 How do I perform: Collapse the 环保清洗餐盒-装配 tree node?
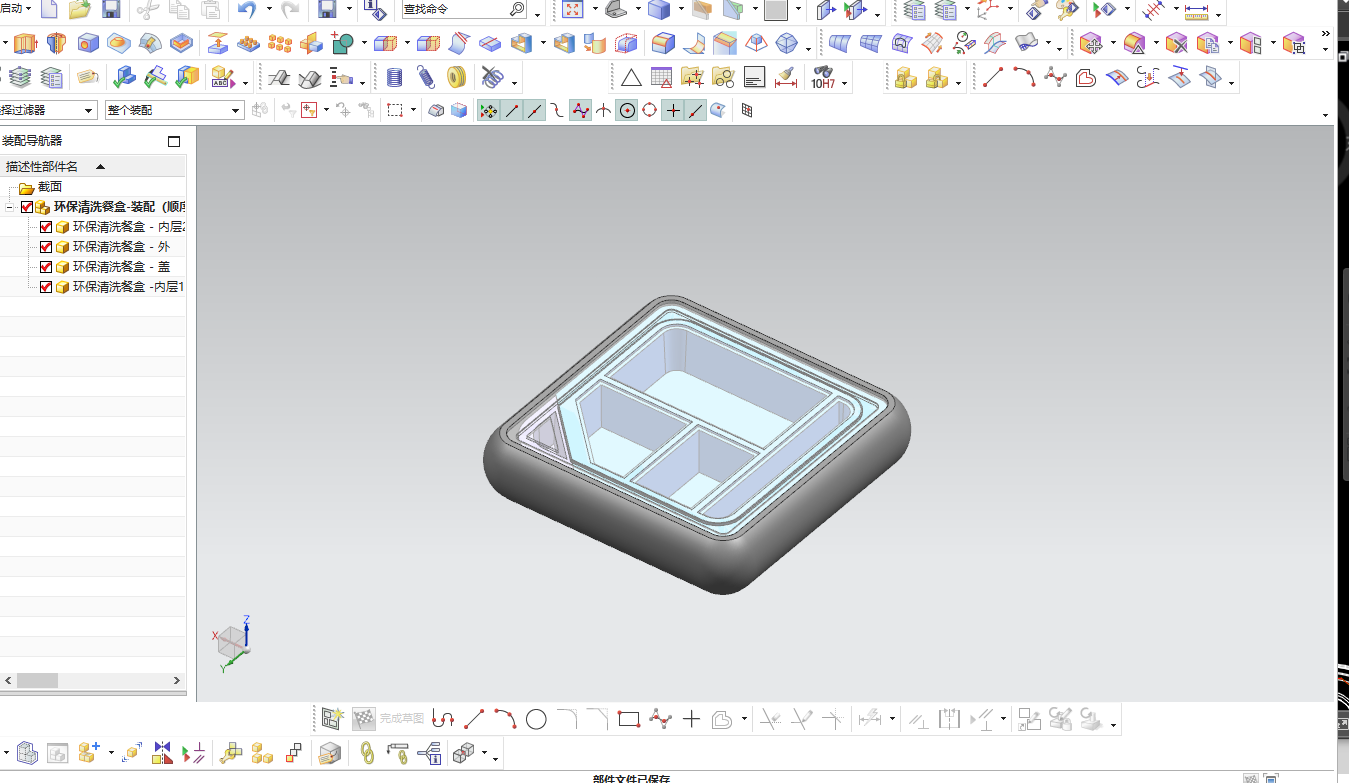(x=9, y=207)
